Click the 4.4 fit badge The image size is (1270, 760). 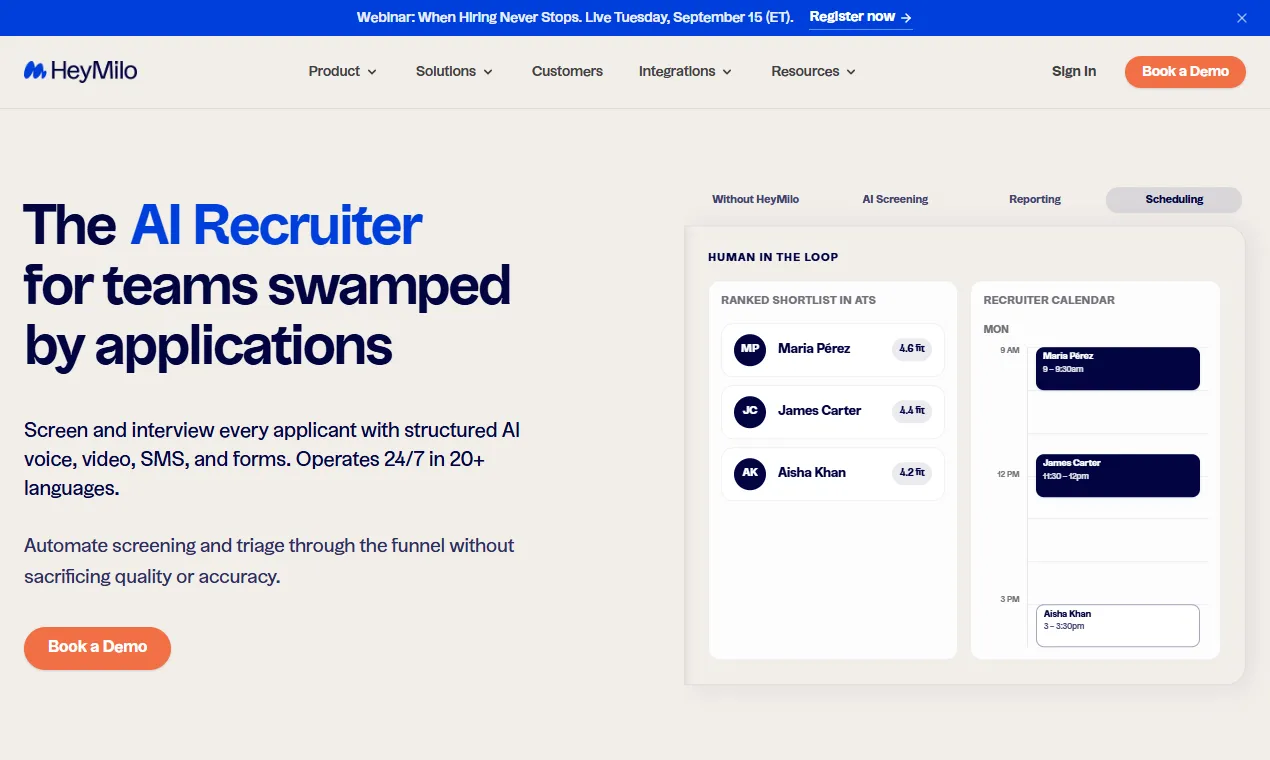click(912, 411)
